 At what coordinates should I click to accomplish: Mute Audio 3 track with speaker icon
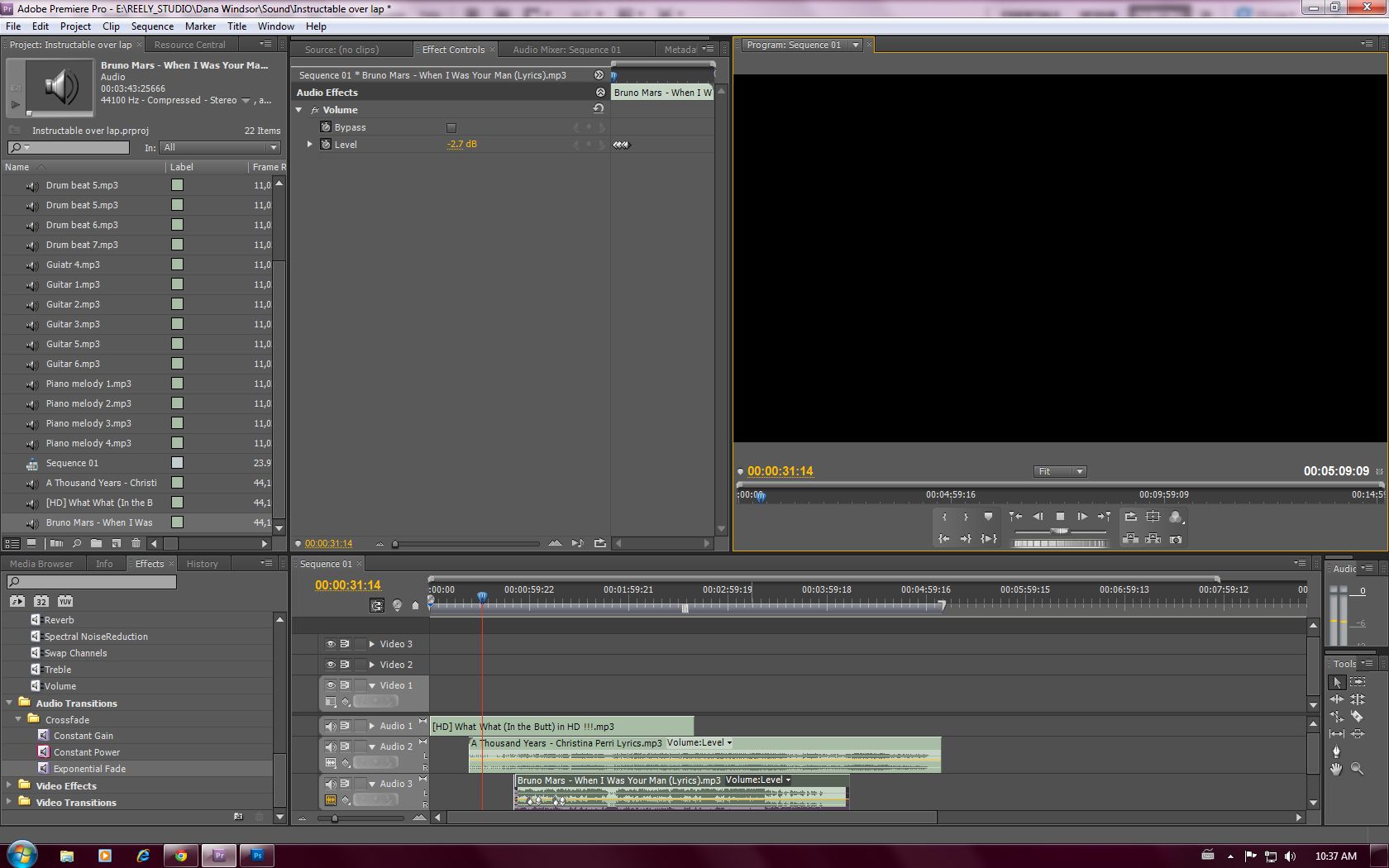tap(330, 784)
